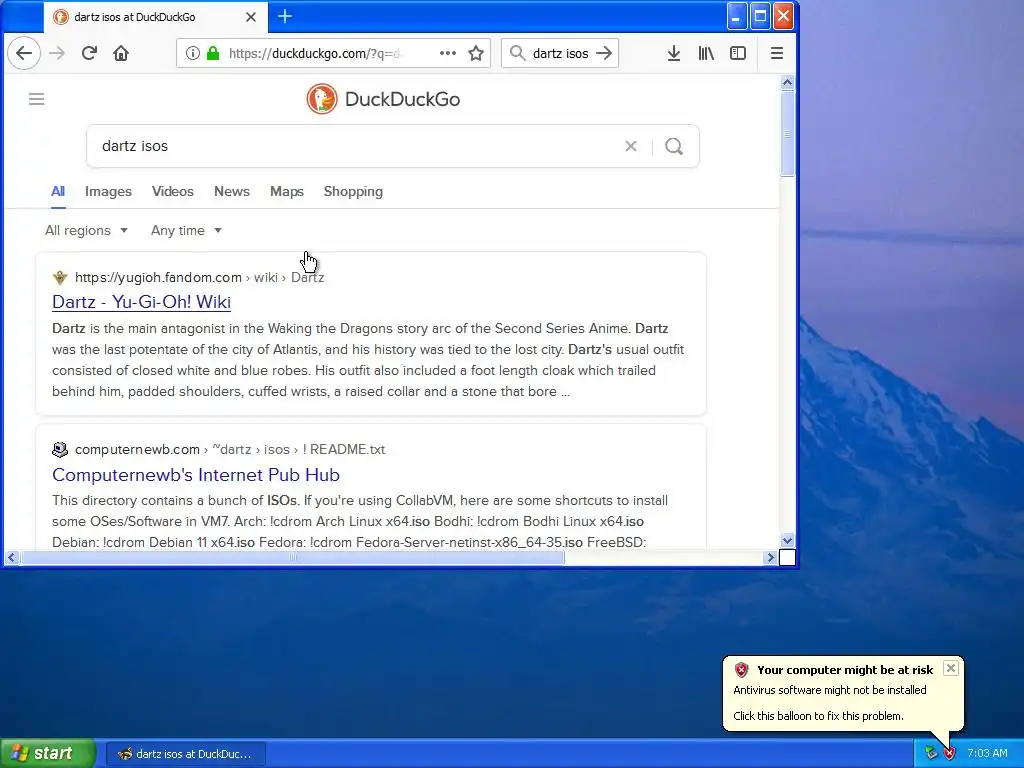
Task: Click the "This directory contains" description text
Action: tap(360, 521)
